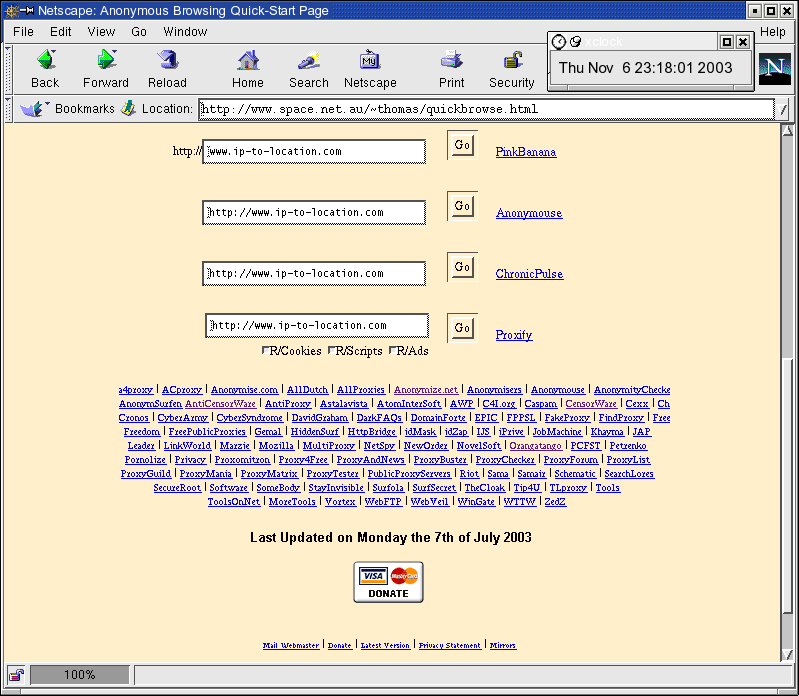Open the TheCloak link
Viewport: 799px width, 696px height.
click(x=485, y=488)
